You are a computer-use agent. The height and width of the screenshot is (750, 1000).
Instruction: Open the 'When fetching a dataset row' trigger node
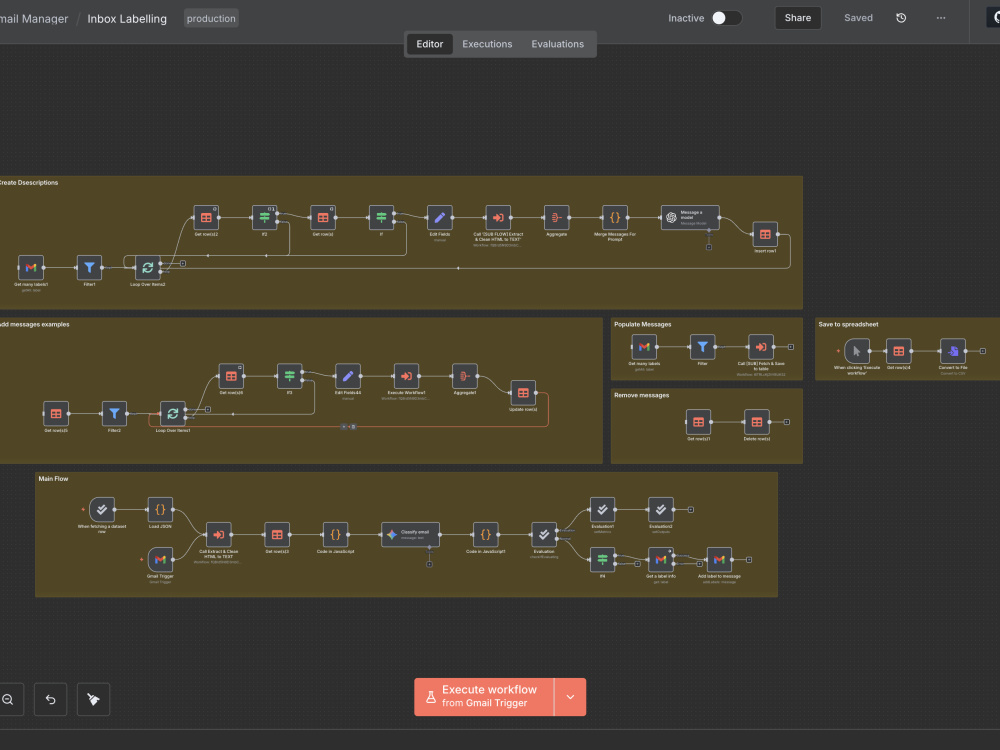(x=102, y=510)
